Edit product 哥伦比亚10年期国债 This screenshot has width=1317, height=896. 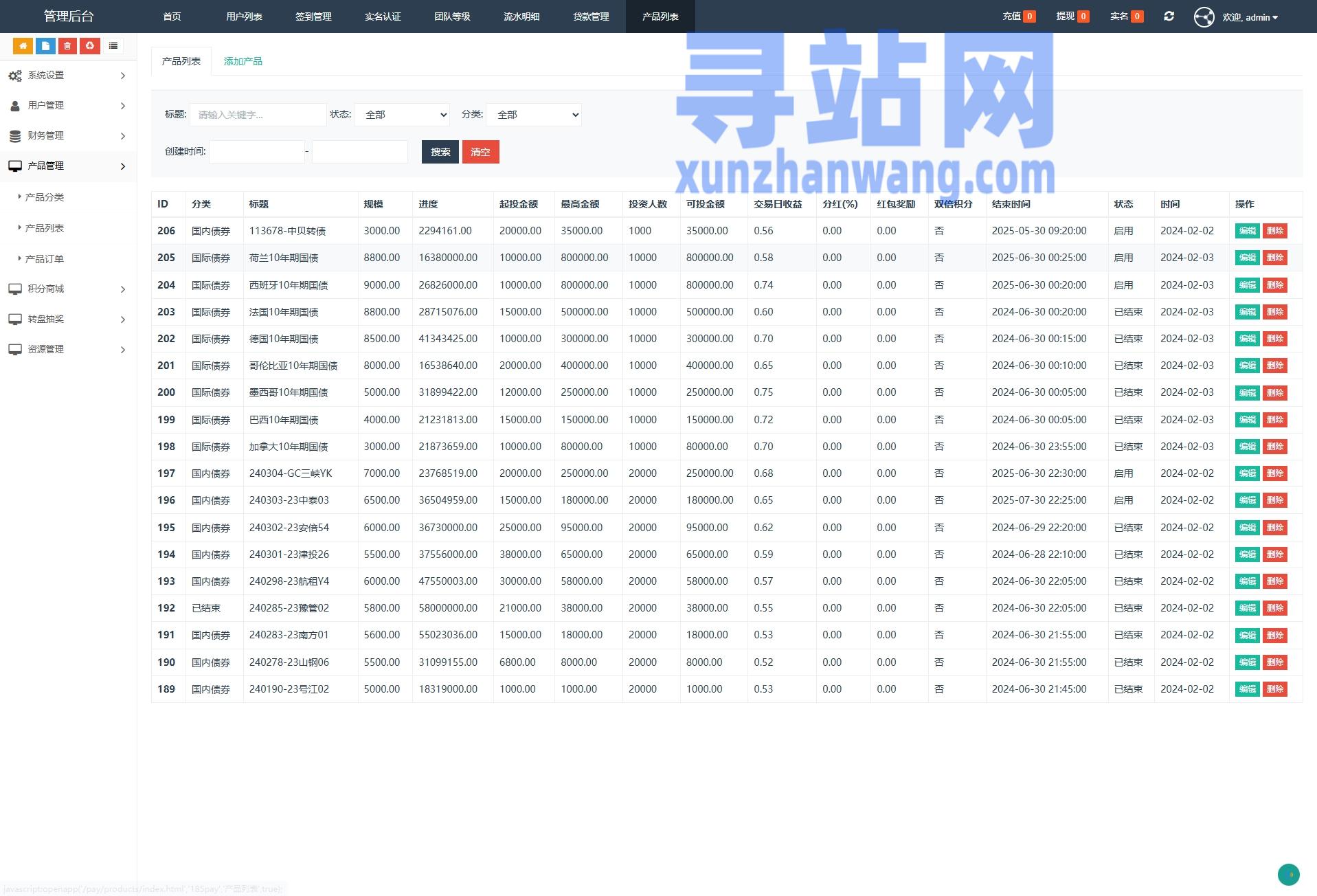[x=1247, y=366]
